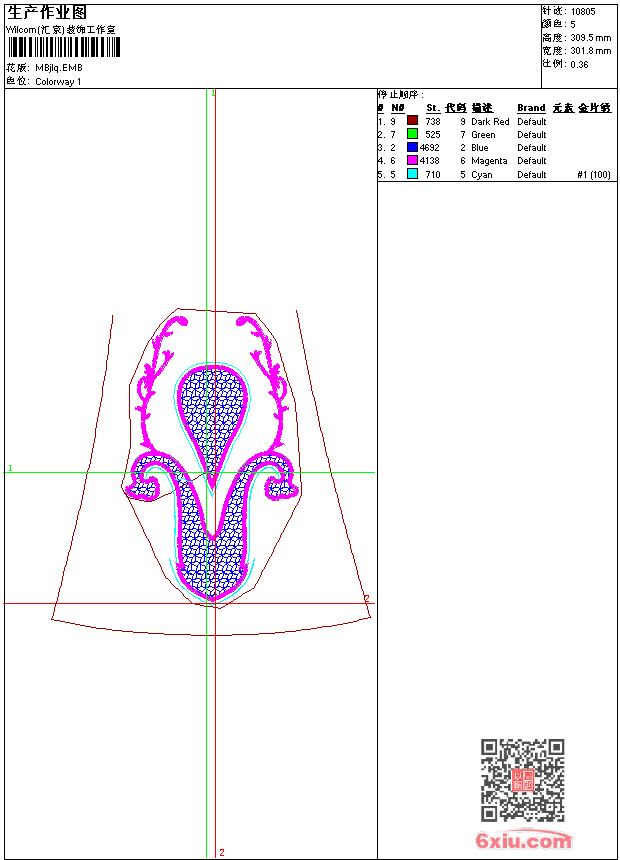The width and height of the screenshot is (620, 860).
Task: Select 'Default' brand in the Dark Red row
Action: [x=532, y=122]
